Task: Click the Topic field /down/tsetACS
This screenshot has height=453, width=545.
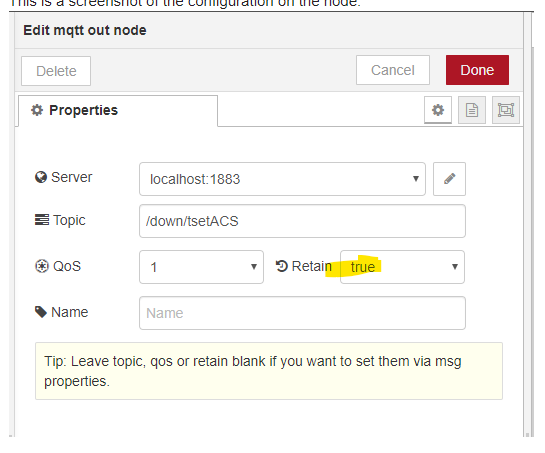Action: click(x=302, y=221)
